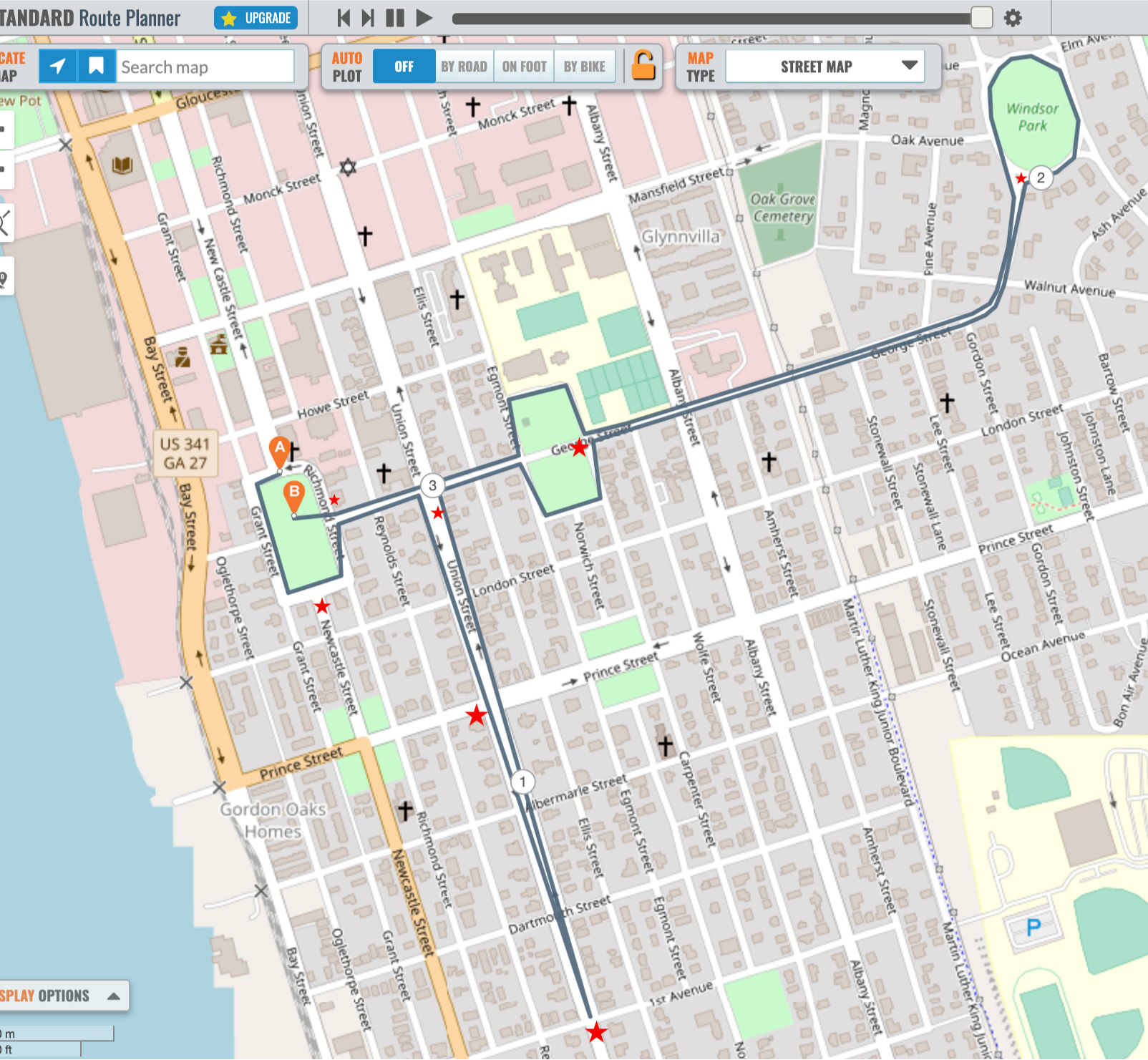
Task: Open the STREET MAP type dropdown
Action: pyautogui.click(x=825, y=67)
